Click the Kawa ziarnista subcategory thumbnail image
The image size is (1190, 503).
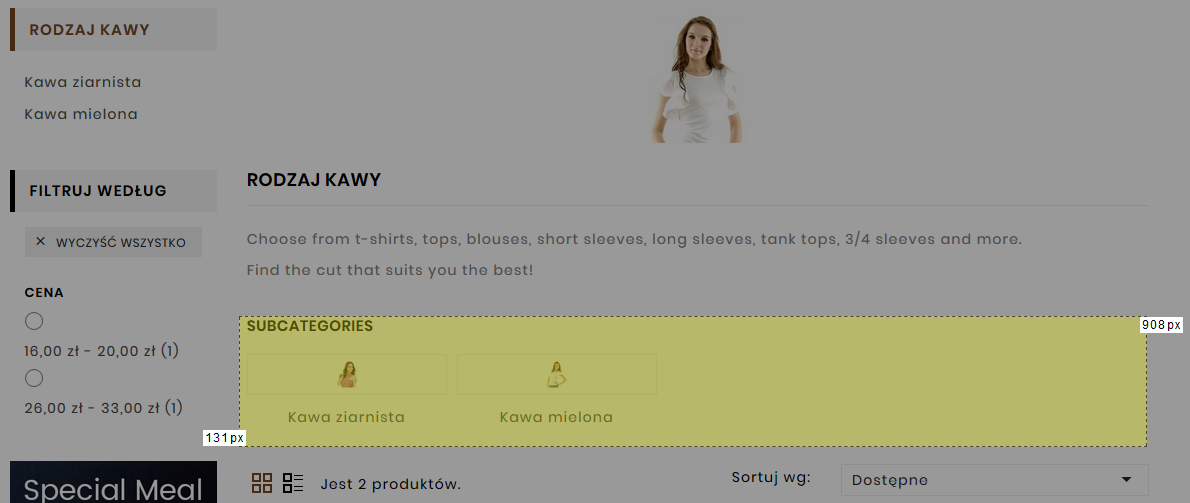pyautogui.click(x=347, y=375)
